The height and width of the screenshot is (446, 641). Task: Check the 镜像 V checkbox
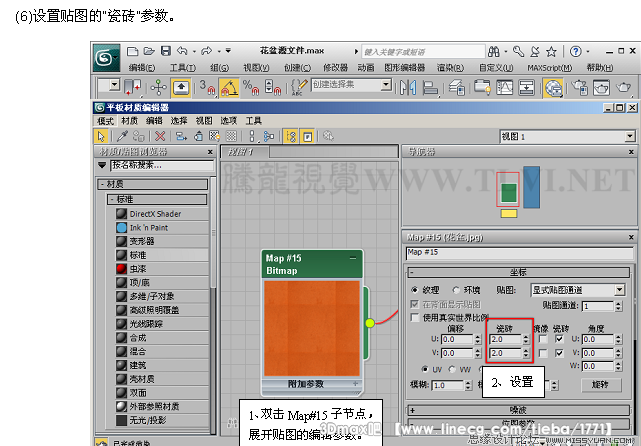543,353
